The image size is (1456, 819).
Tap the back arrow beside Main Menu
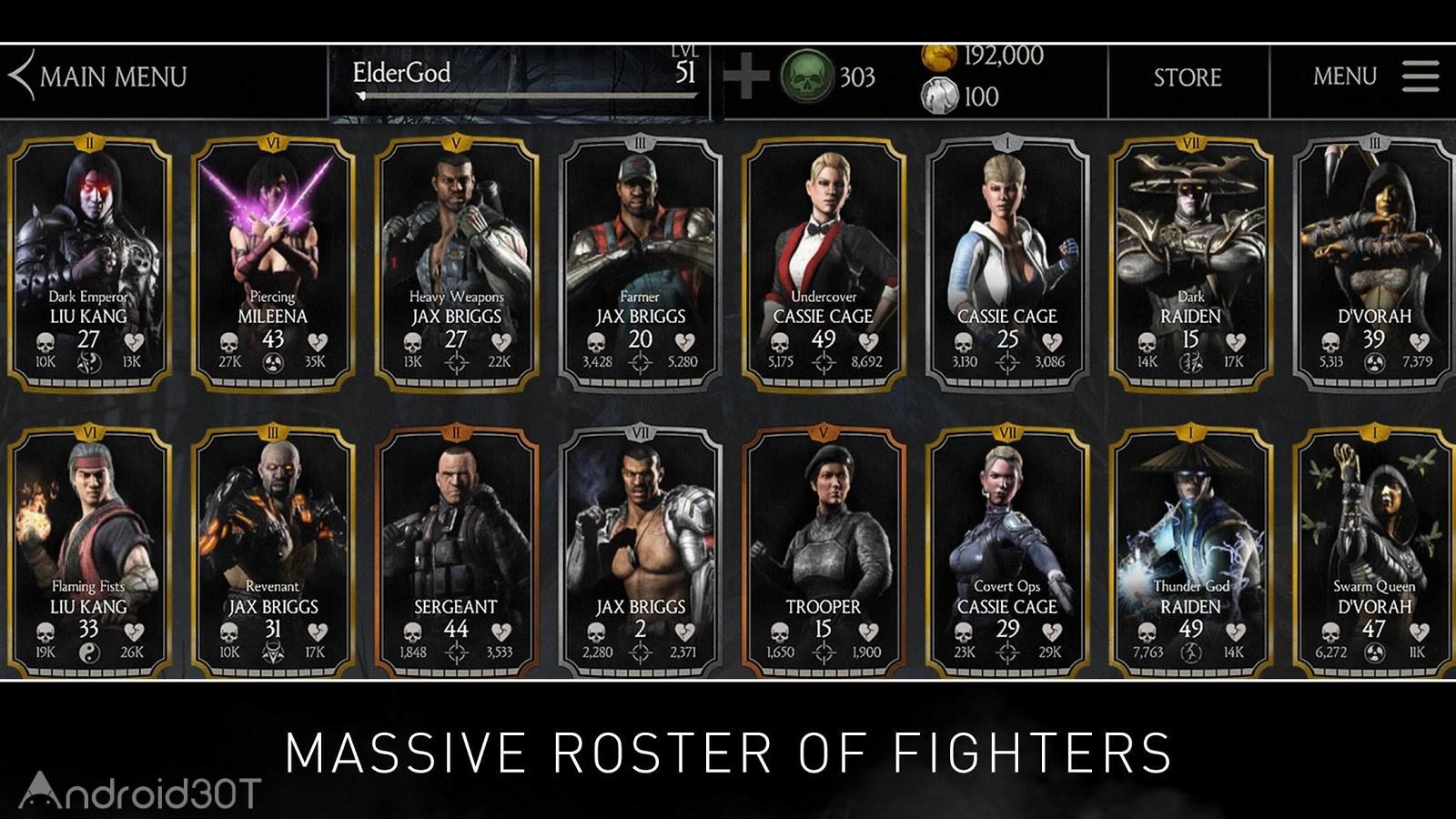pyautogui.click(x=21, y=76)
